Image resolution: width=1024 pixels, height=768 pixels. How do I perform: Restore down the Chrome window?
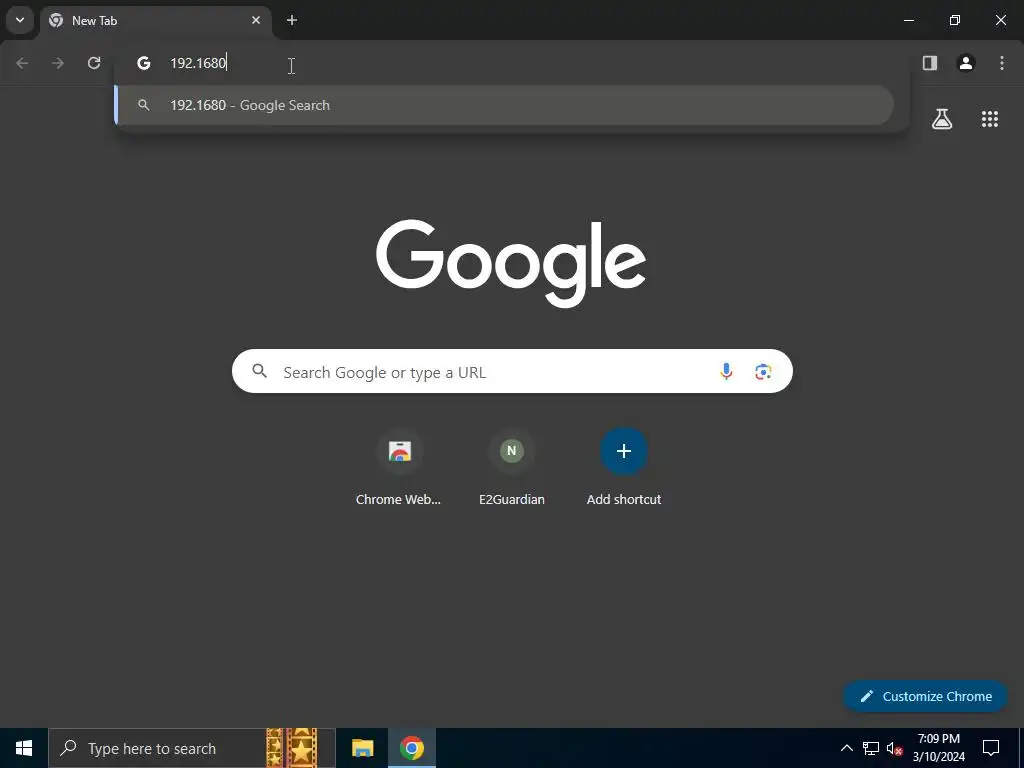tap(955, 20)
